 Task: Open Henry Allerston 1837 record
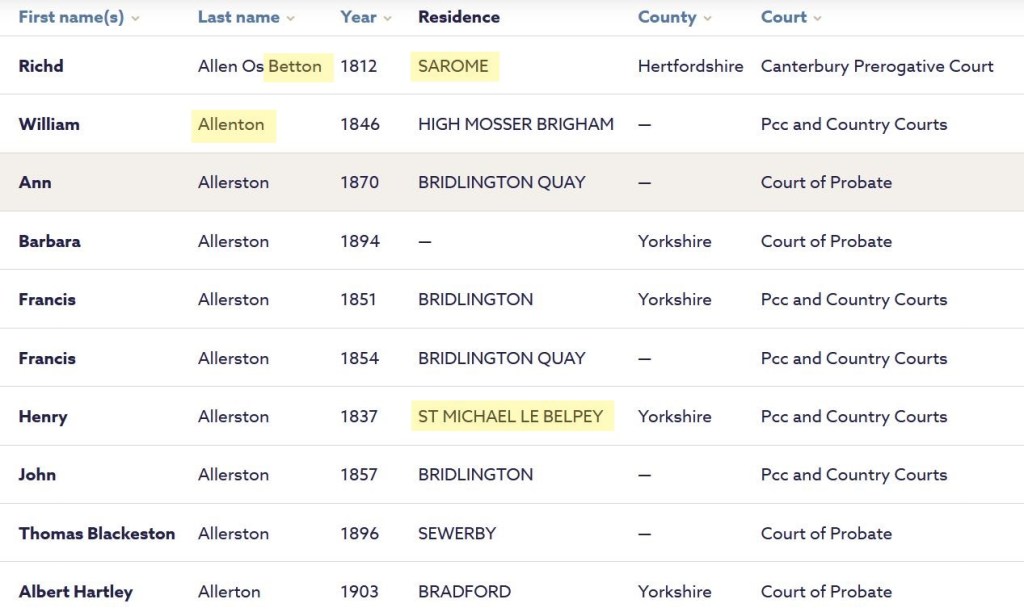[x=43, y=416]
